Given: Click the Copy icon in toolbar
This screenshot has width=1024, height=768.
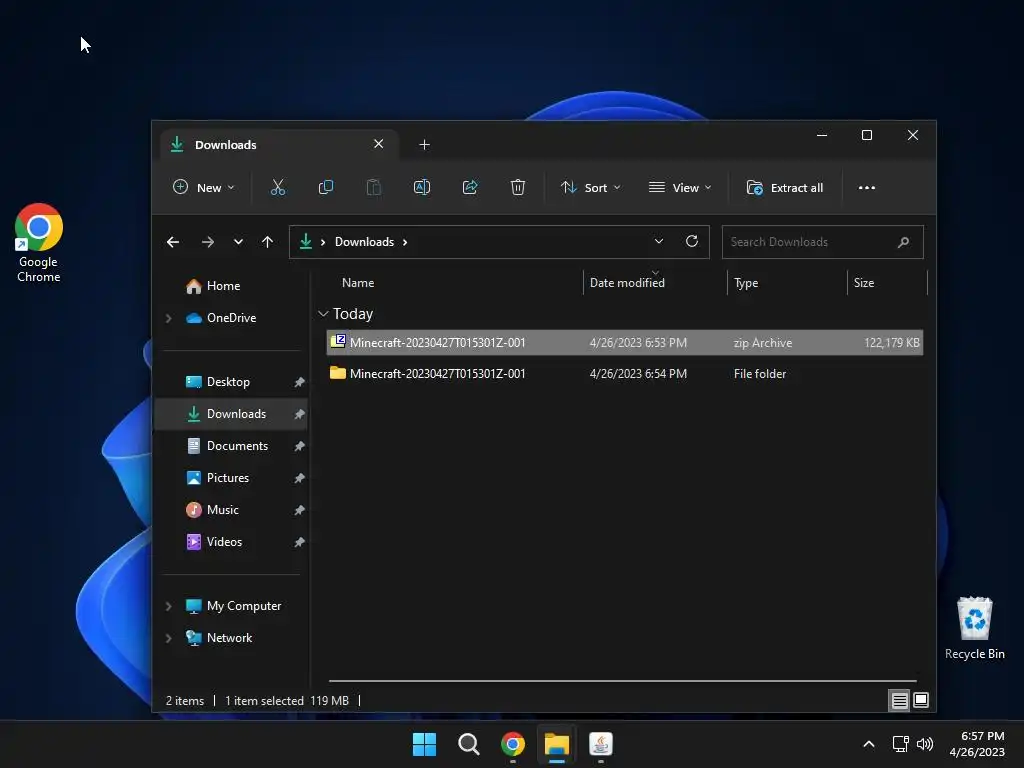Looking at the screenshot, I should click(325, 187).
